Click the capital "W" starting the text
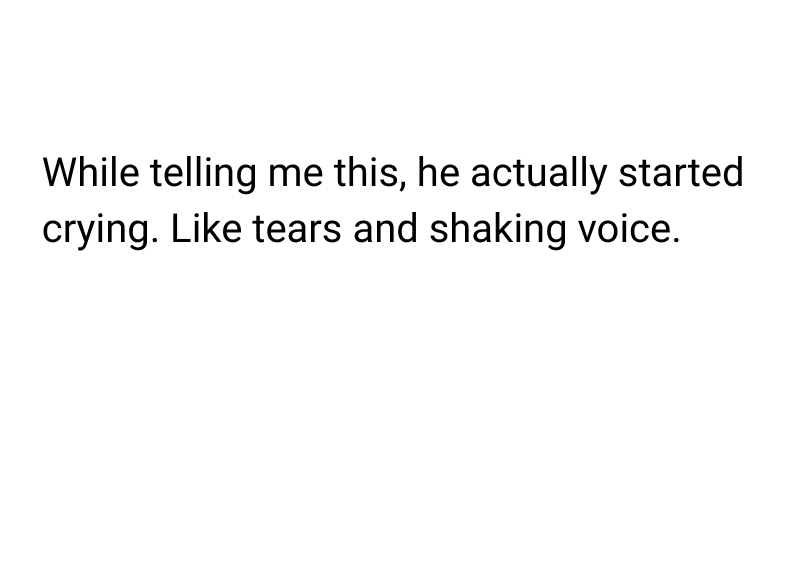The image size is (800, 570). pos(60,173)
